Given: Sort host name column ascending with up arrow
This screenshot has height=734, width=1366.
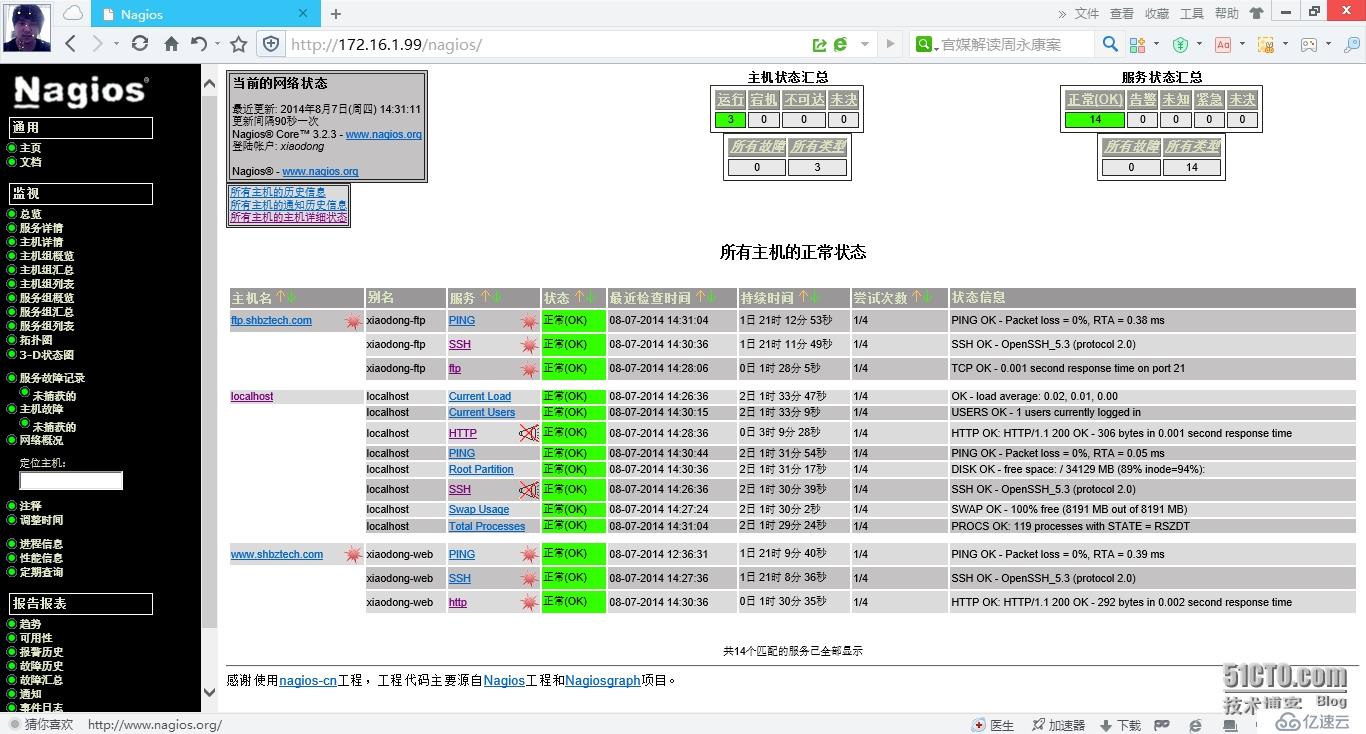Looking at the screenshot, I should (281, 297).
